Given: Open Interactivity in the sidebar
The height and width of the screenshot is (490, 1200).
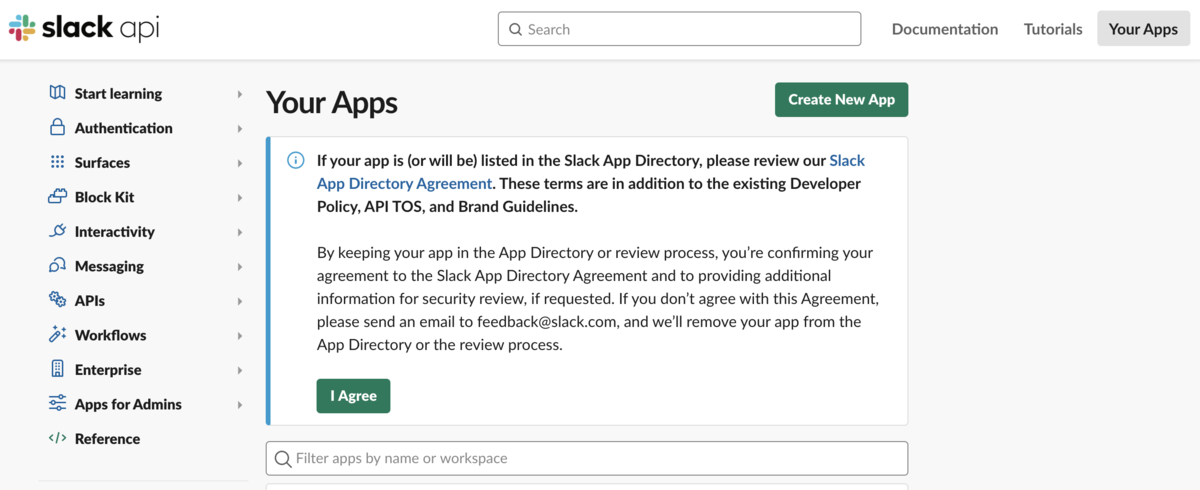Looking at the screenshot, I should [115, 231].
